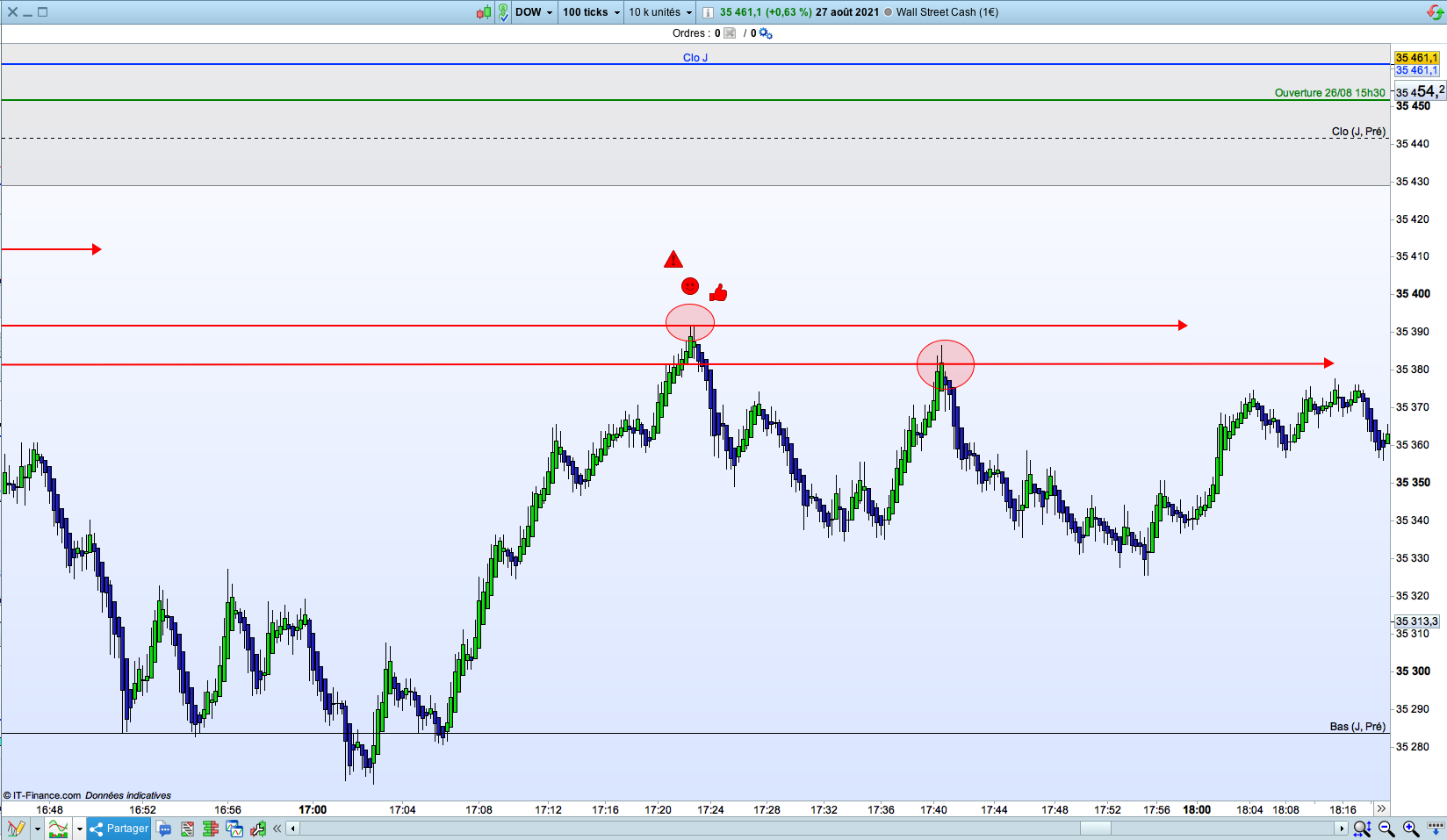Click the Partager share button
This screenshot has height=840, width=1447.
coord(119,829)
